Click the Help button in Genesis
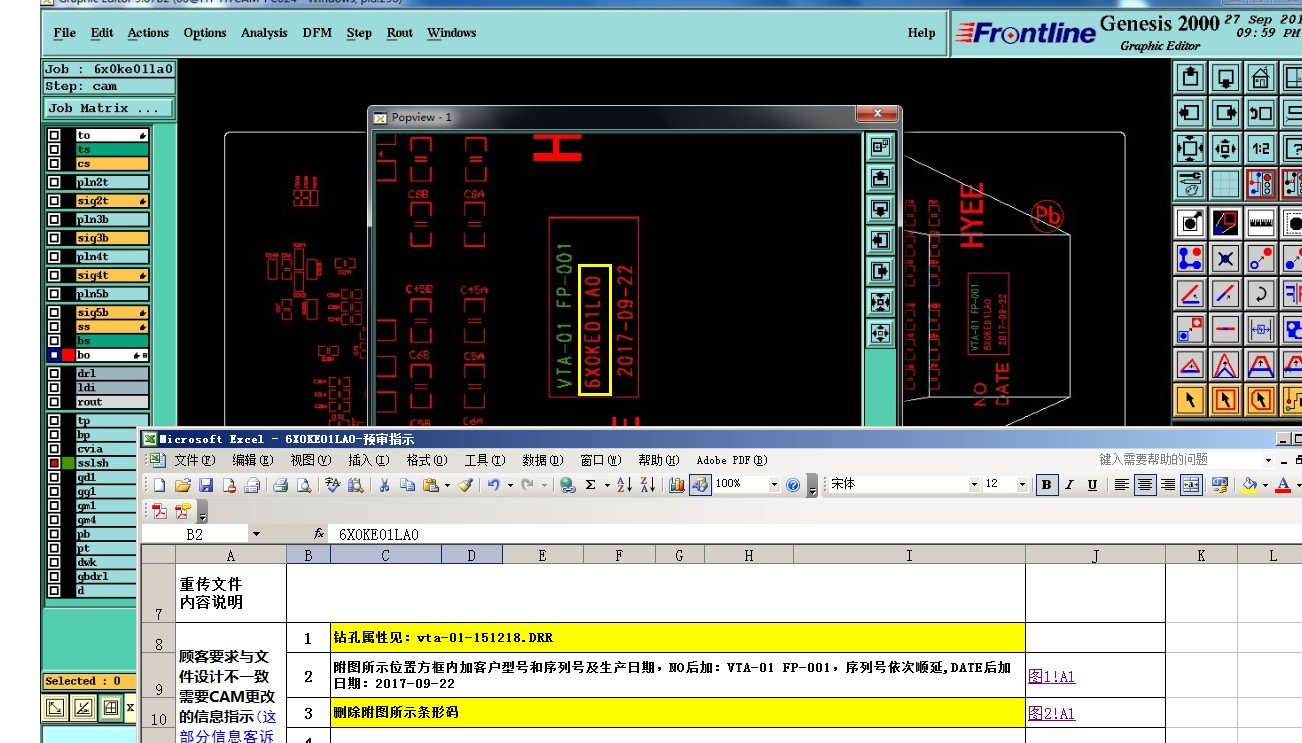The image size is (1302, 743). pyautogui.click(x=921, y=33)
